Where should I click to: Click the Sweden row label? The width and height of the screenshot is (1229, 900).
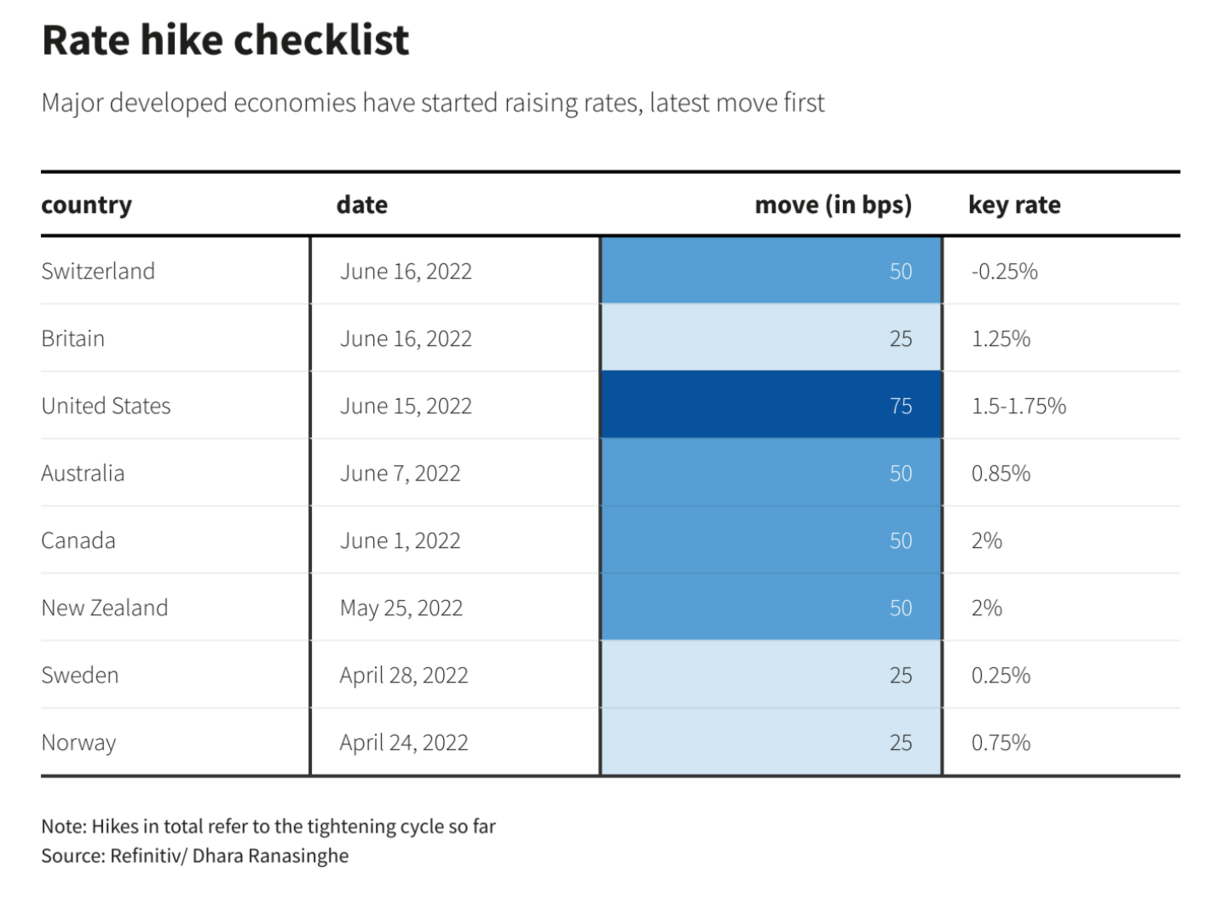tap(80, 675)
